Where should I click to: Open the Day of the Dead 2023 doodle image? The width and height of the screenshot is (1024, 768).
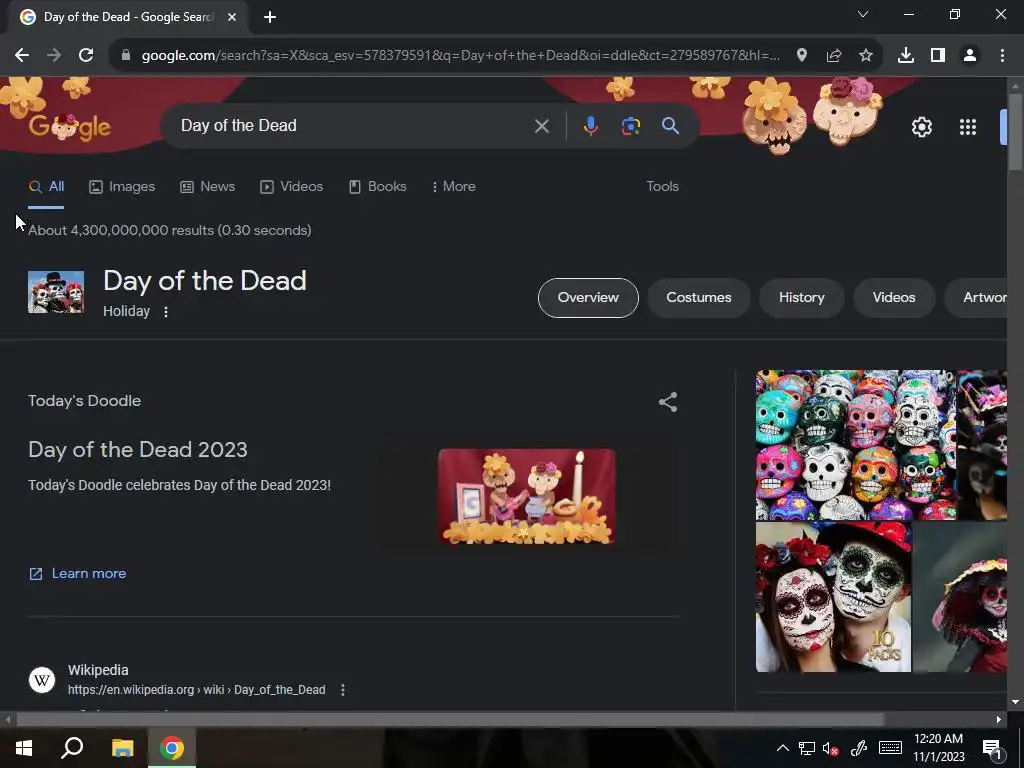point(526,496)
